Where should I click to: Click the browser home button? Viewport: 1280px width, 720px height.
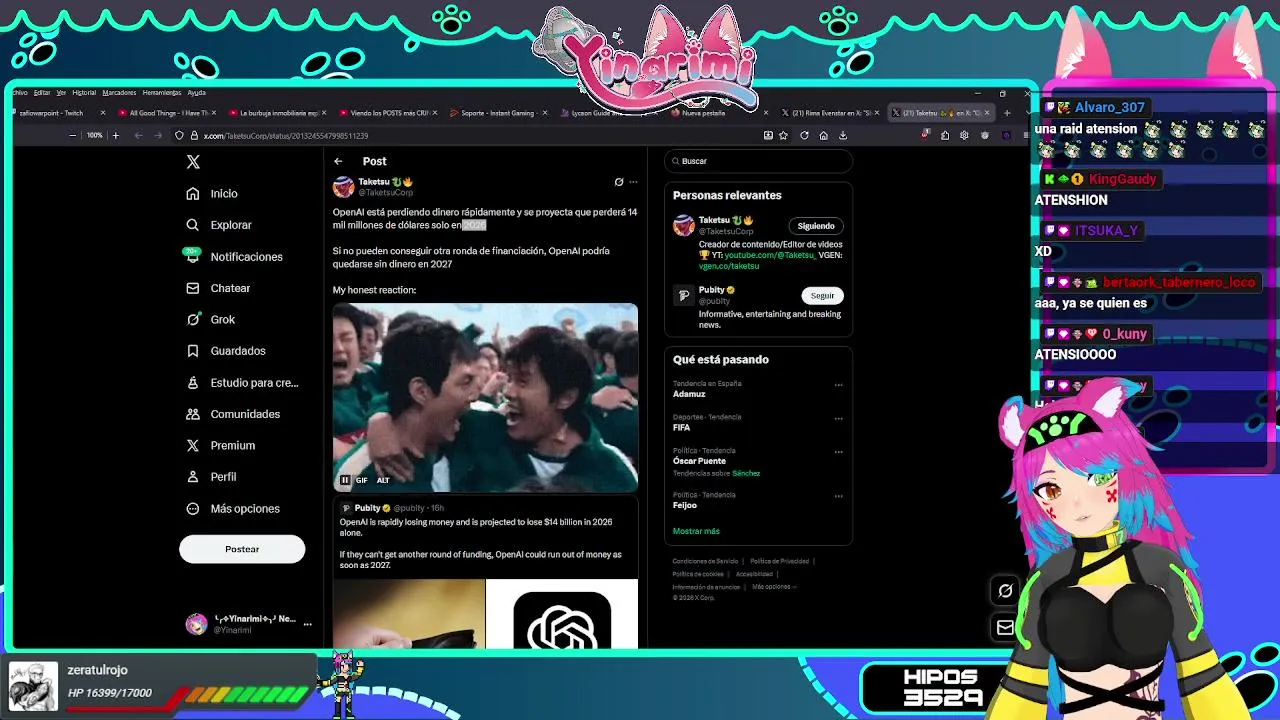pyautogui.click(x=823, y=135)
